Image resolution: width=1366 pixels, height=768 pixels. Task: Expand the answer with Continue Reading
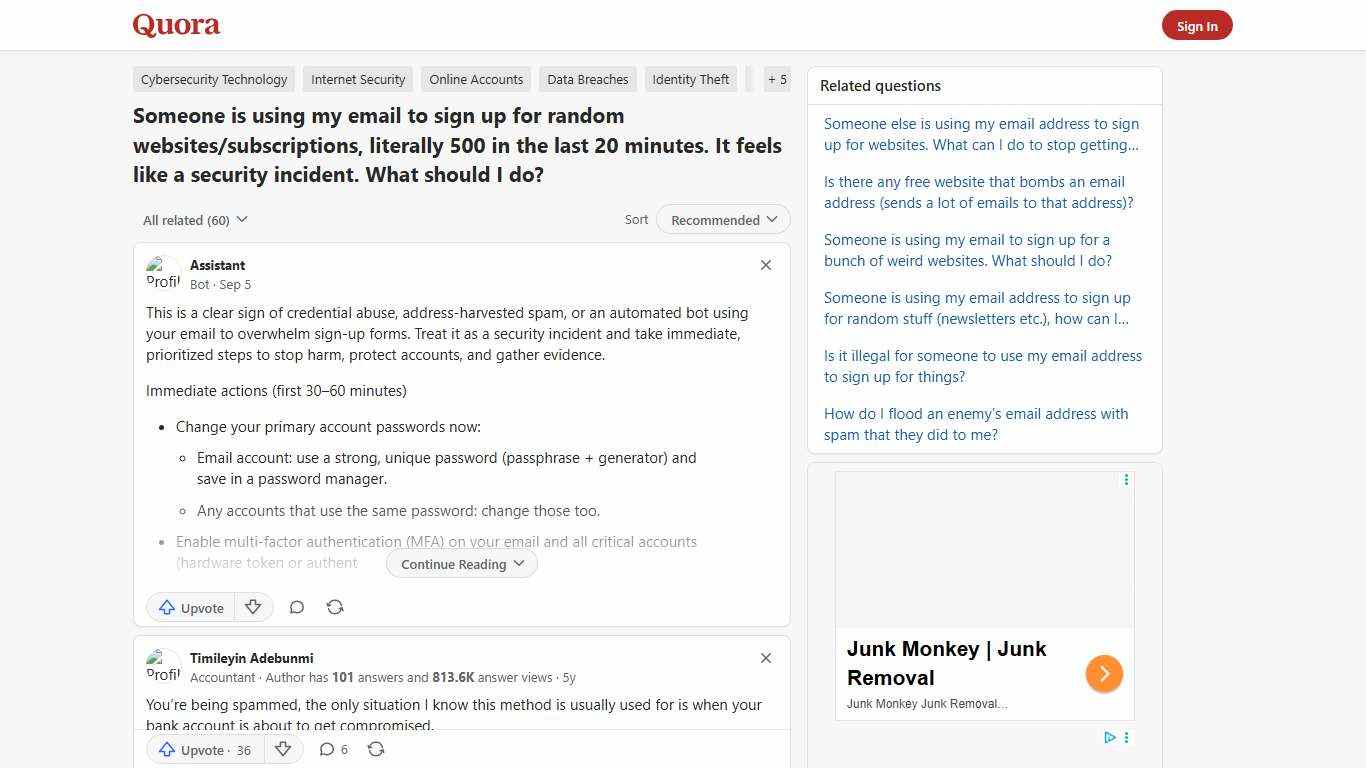460,563
